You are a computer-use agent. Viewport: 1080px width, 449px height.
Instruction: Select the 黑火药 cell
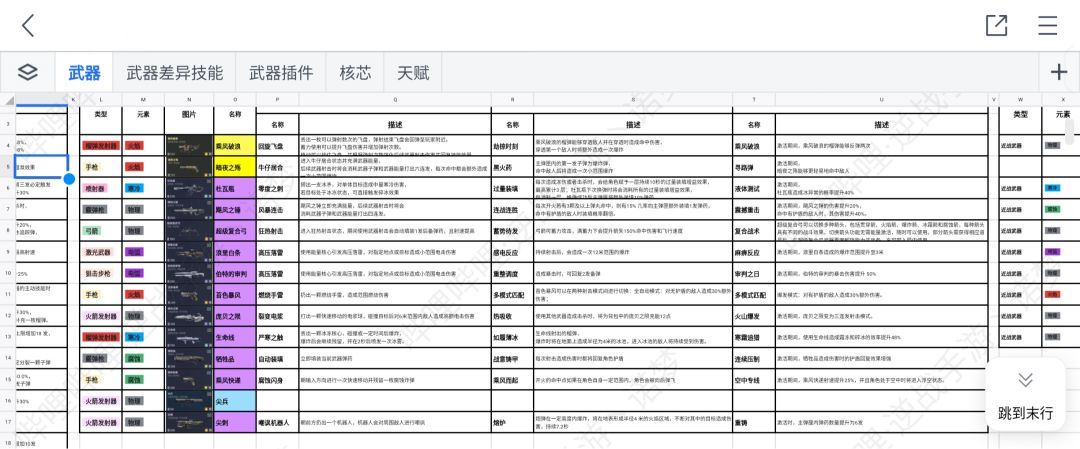click(512, 167)
